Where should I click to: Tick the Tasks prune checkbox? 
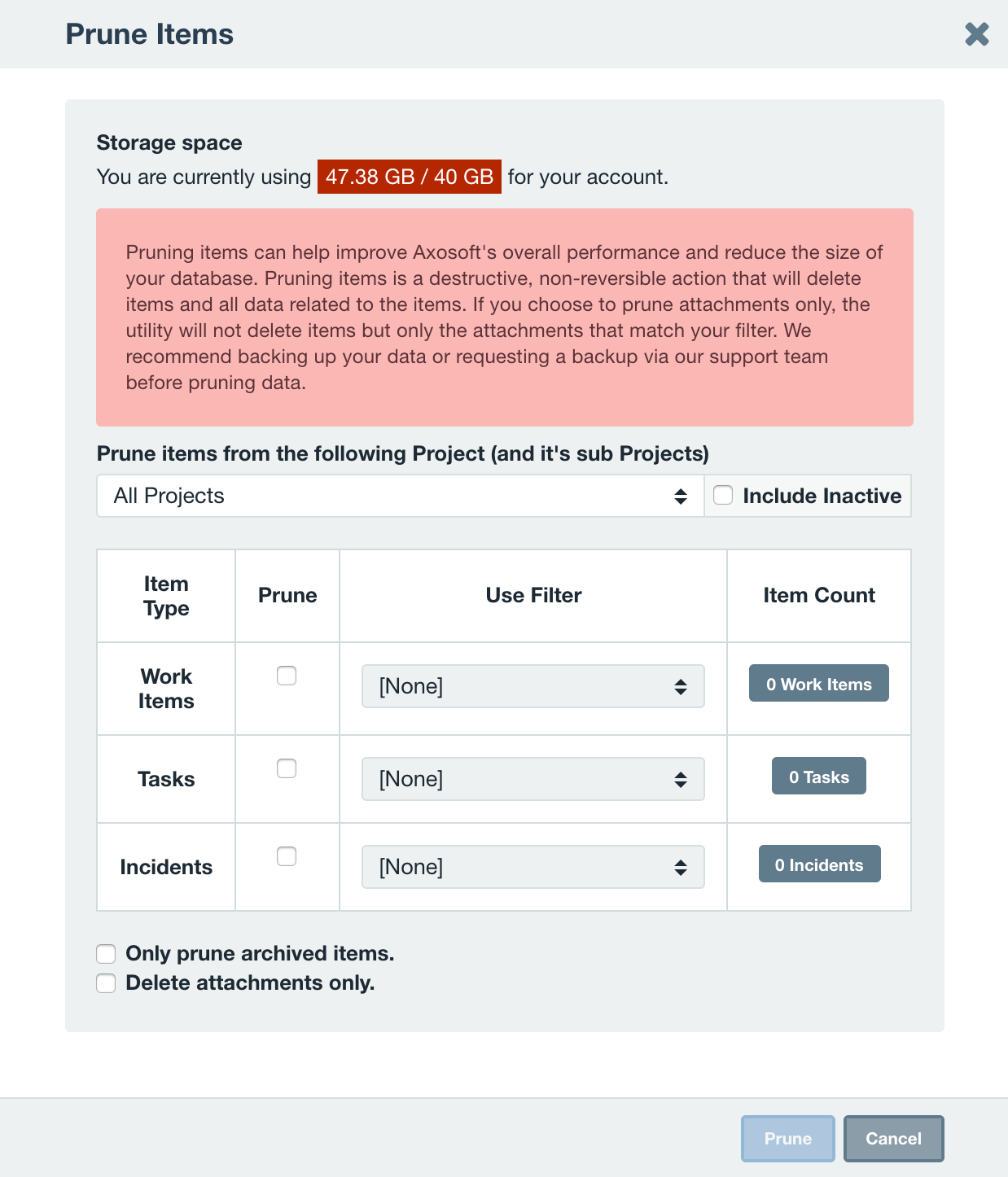[287, 768]
